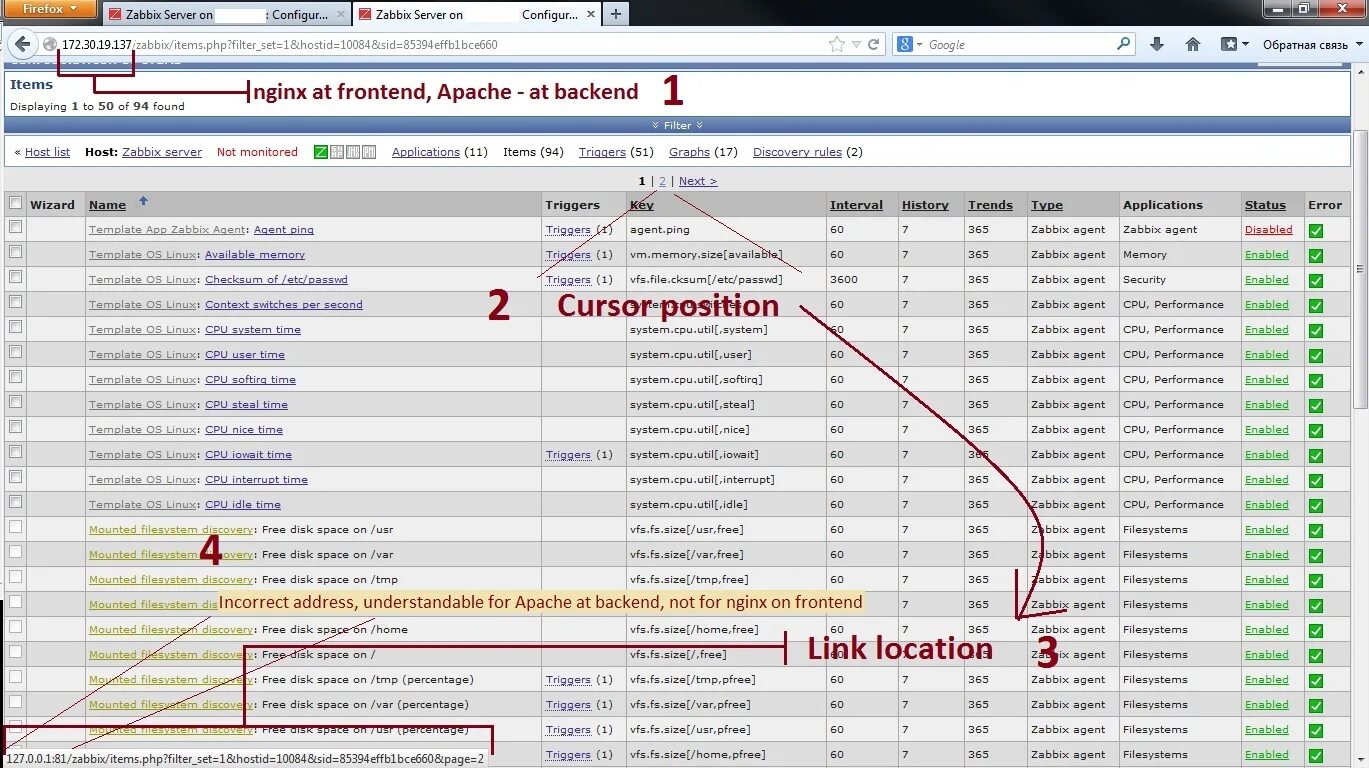
Task: Click the Next > pagination link
Action: 698,181
